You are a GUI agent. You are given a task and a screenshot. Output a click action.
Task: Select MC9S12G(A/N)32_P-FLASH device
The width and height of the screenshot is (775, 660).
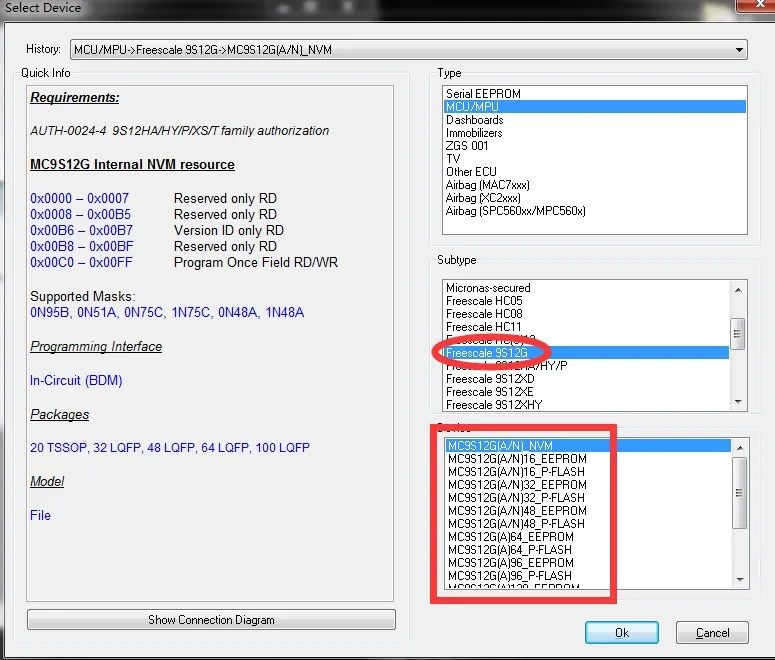pyautogui.click(x=588, y=497)
